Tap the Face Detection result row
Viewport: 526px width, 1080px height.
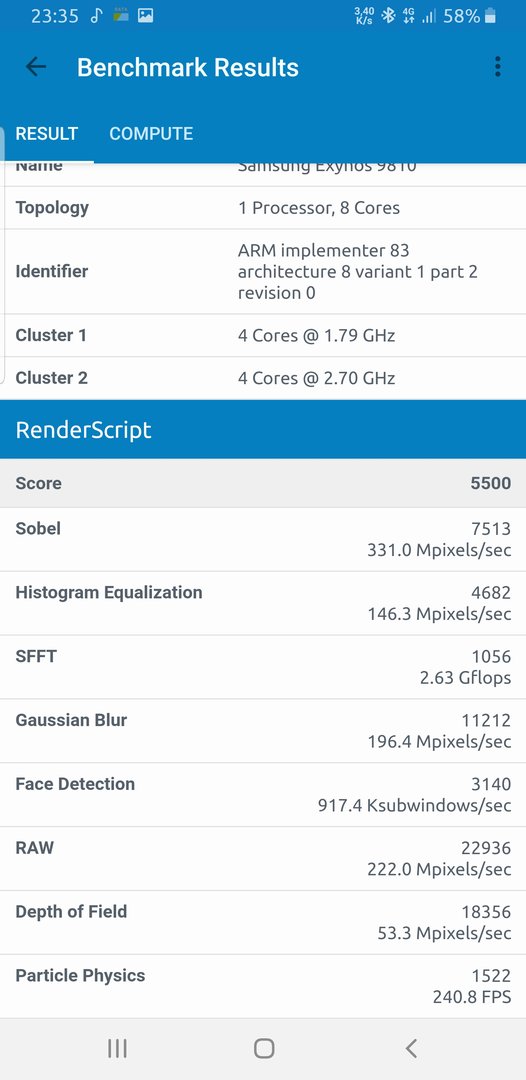tap(263, 795)
